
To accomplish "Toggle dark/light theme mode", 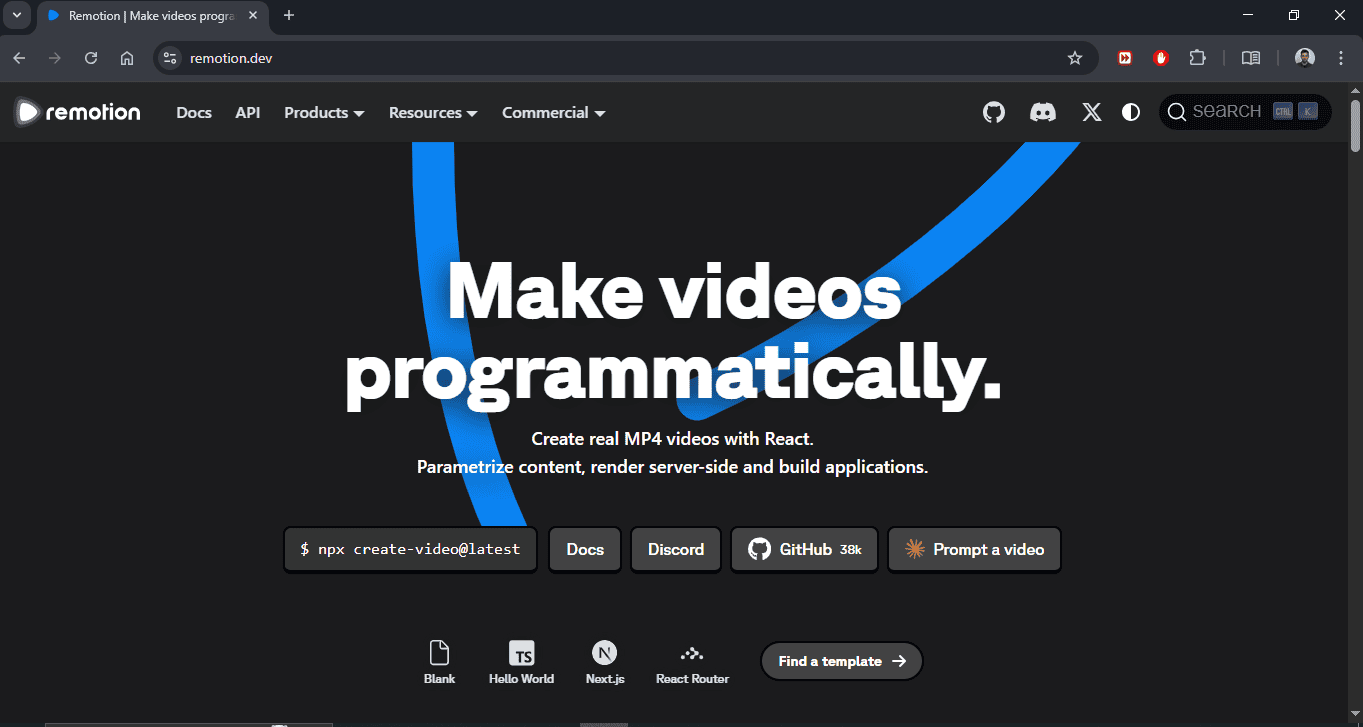I will pos(1131,113).
